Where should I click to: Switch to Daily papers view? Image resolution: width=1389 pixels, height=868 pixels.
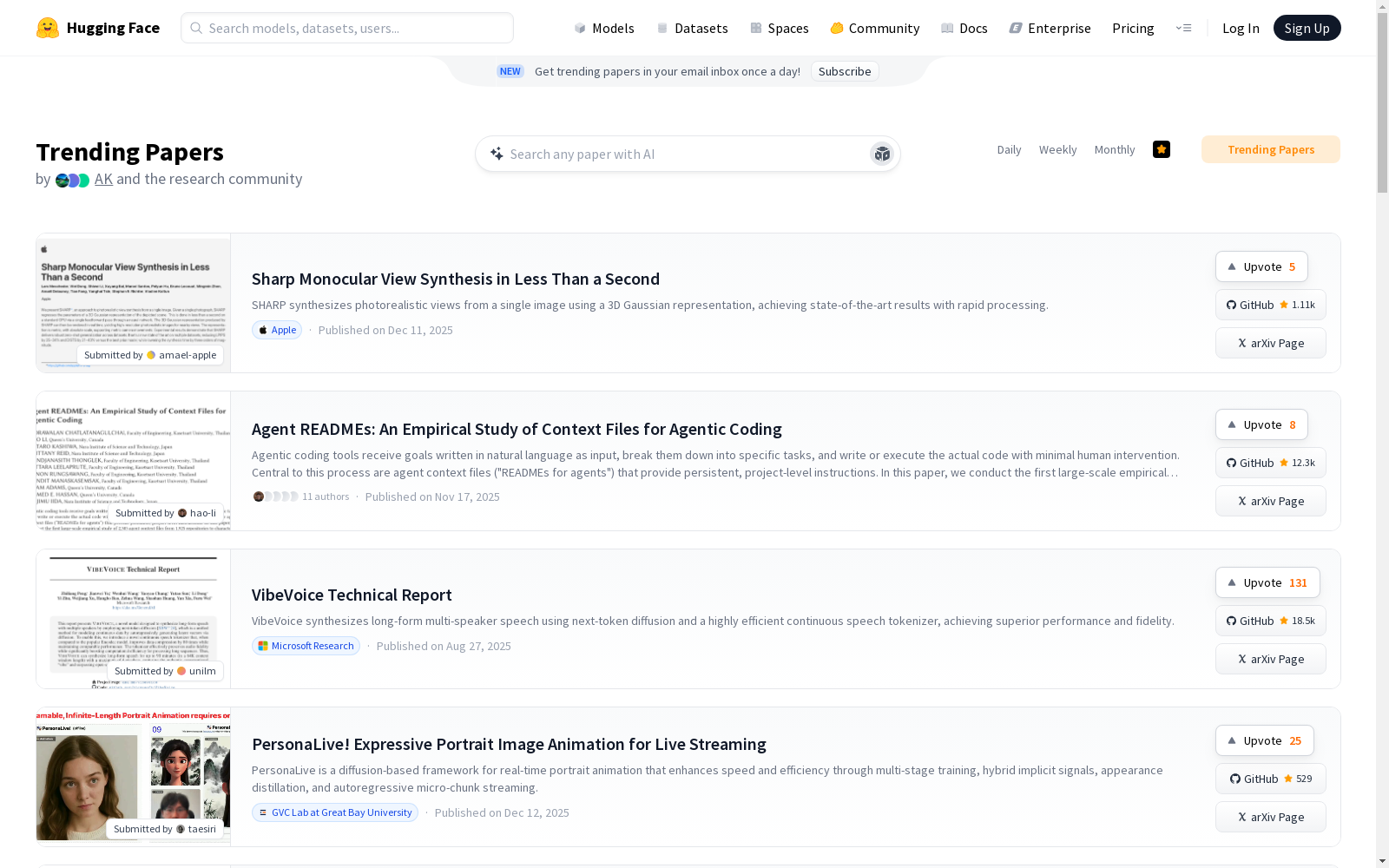click(x=1009, y=149)
